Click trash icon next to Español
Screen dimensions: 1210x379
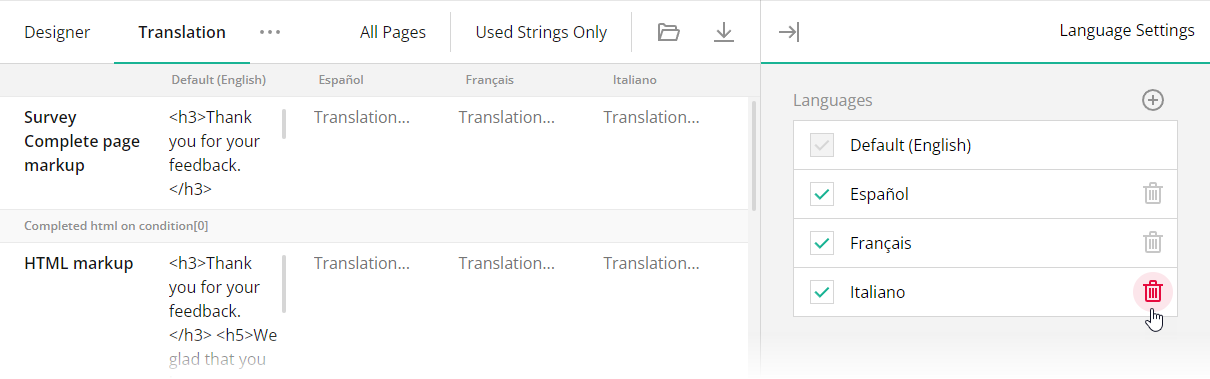pos(1153,194)
